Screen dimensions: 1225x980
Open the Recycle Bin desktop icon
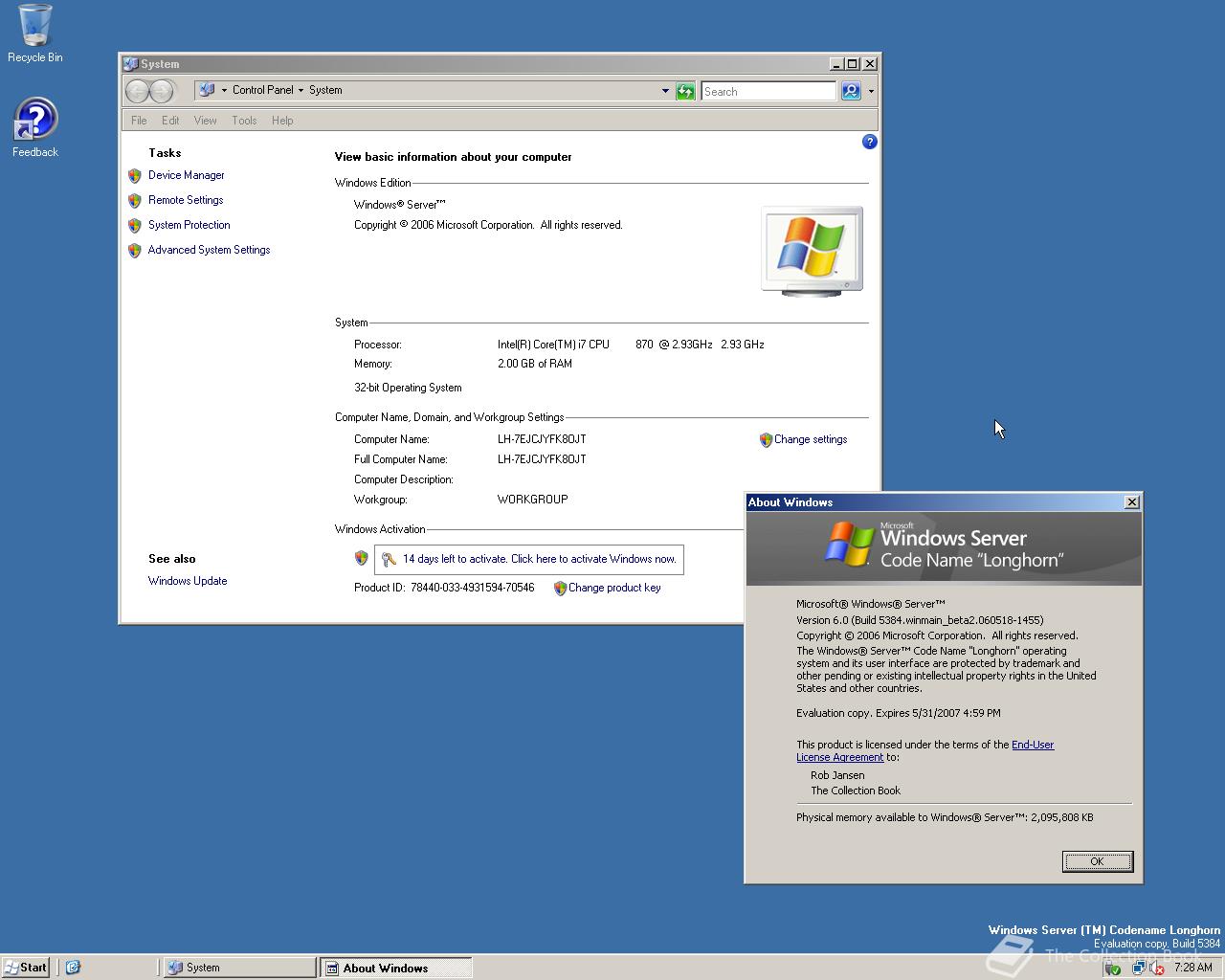(34, 33)
